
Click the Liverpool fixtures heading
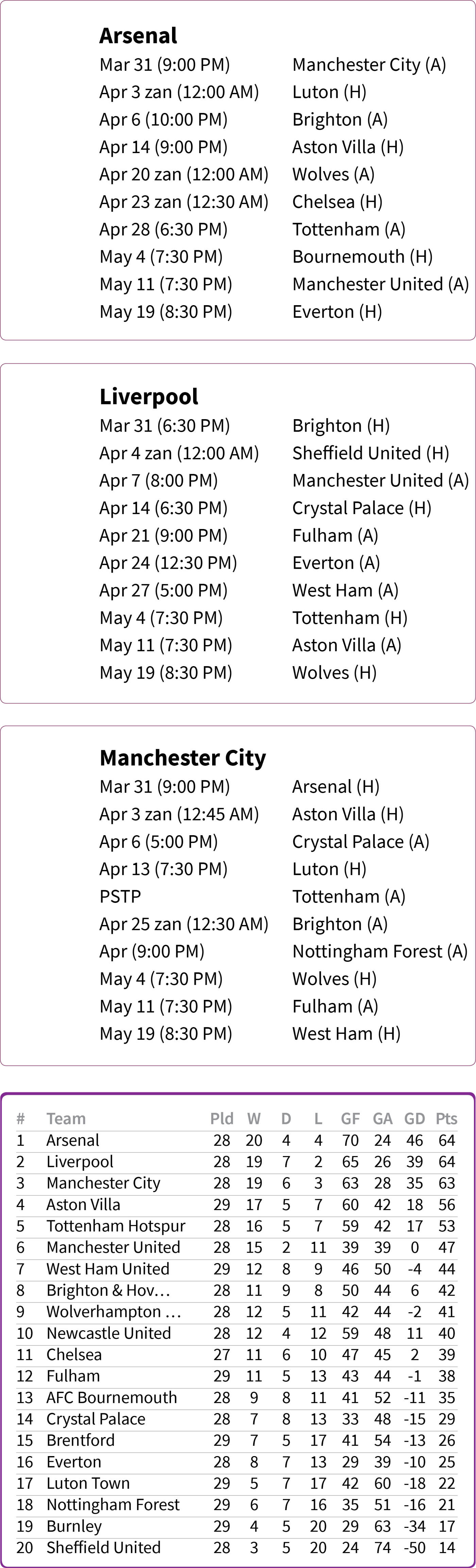click(149, 397)
